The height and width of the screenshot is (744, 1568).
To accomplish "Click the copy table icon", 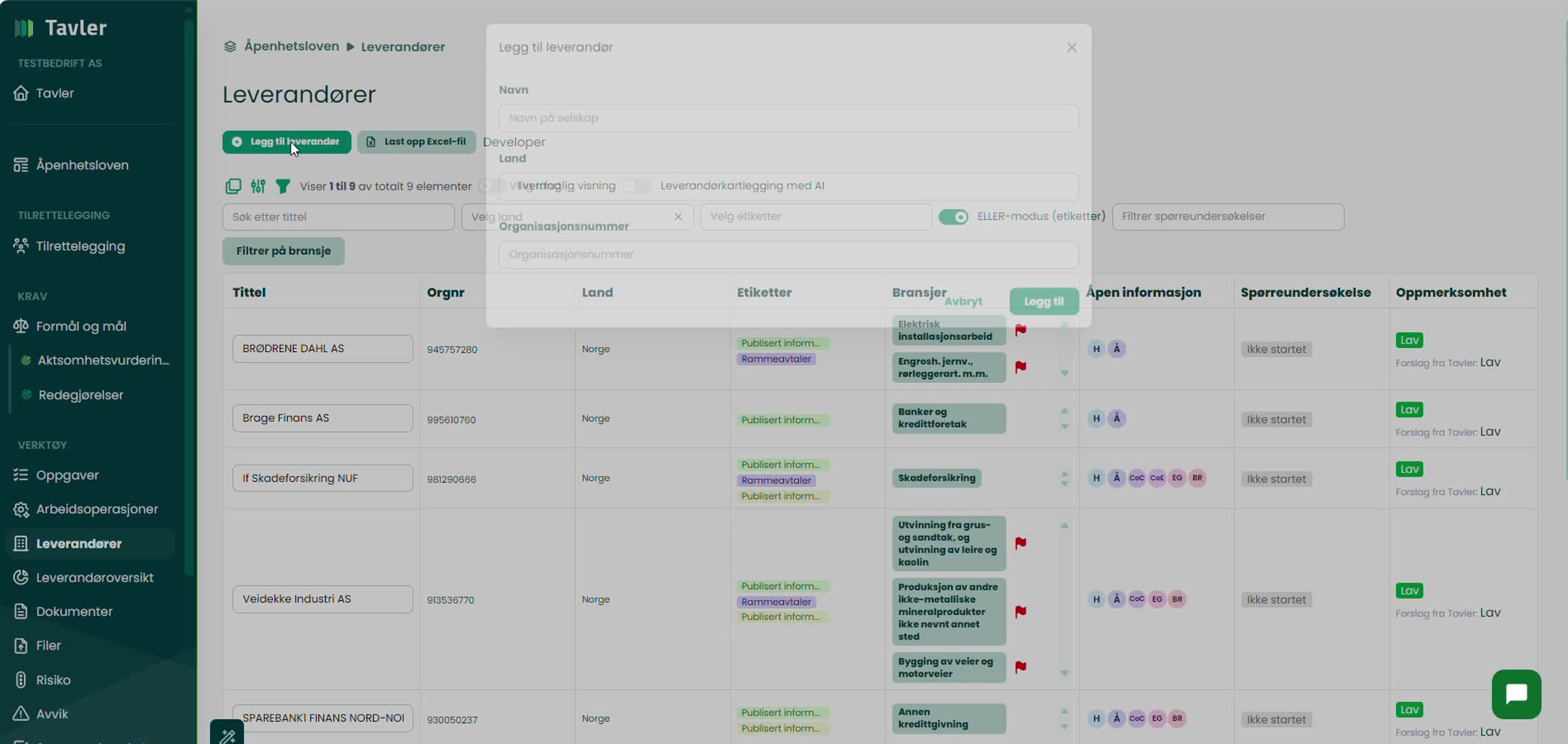I will click(x=233, y=186).
